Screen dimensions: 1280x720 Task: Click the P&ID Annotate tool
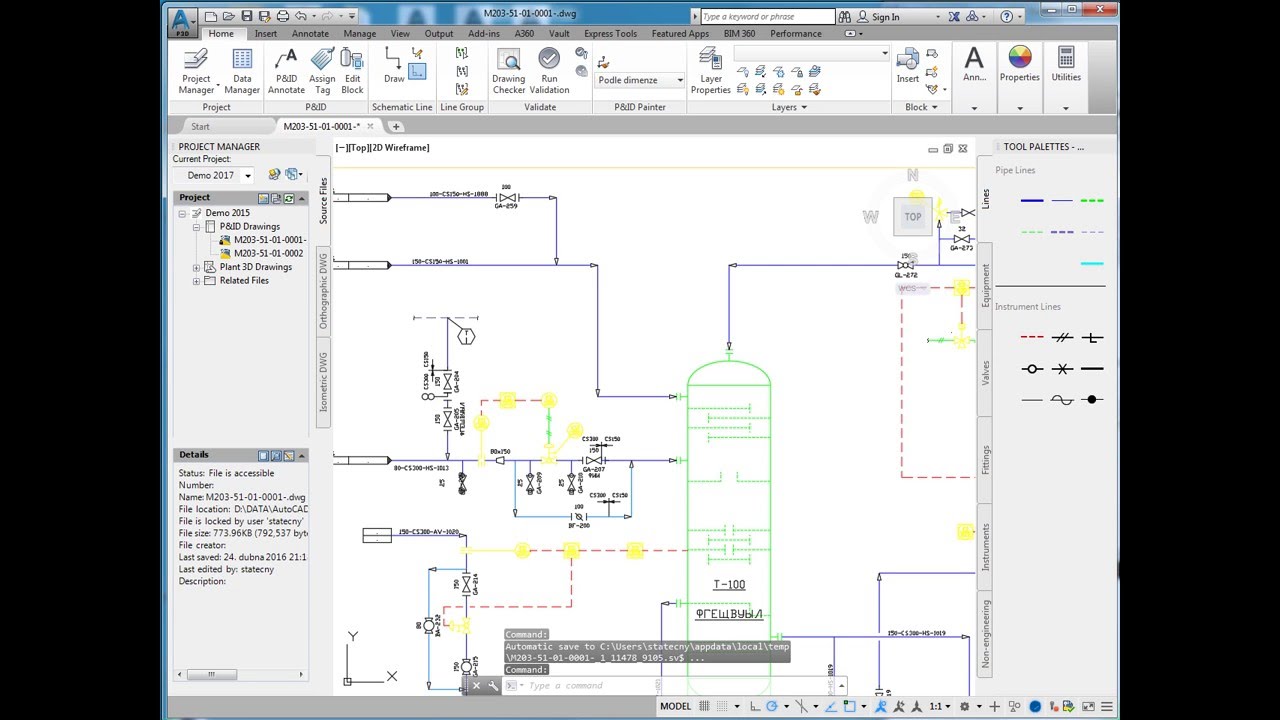286,71
